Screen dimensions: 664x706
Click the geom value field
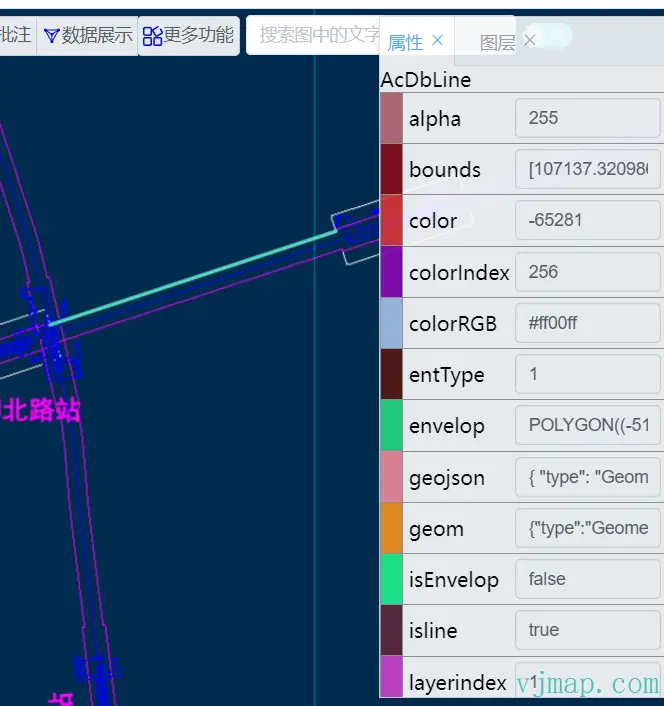[587, 528]
